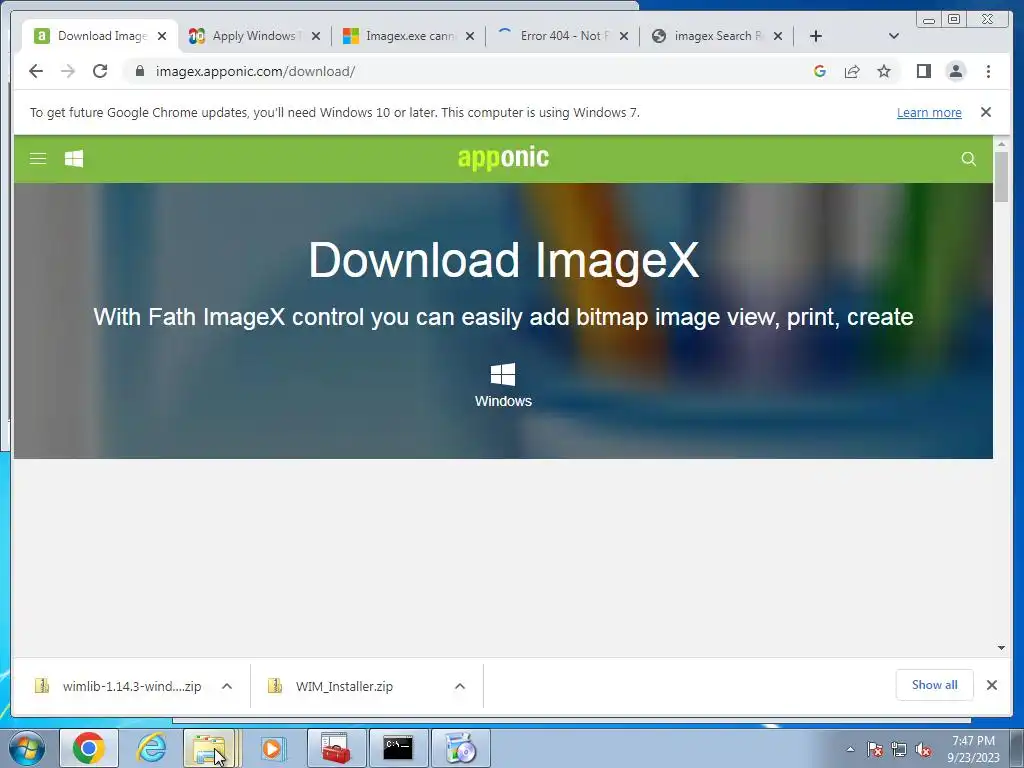1024x768 pixels.
Task: Show hidden system tray icons
Action: click(850, 749)
